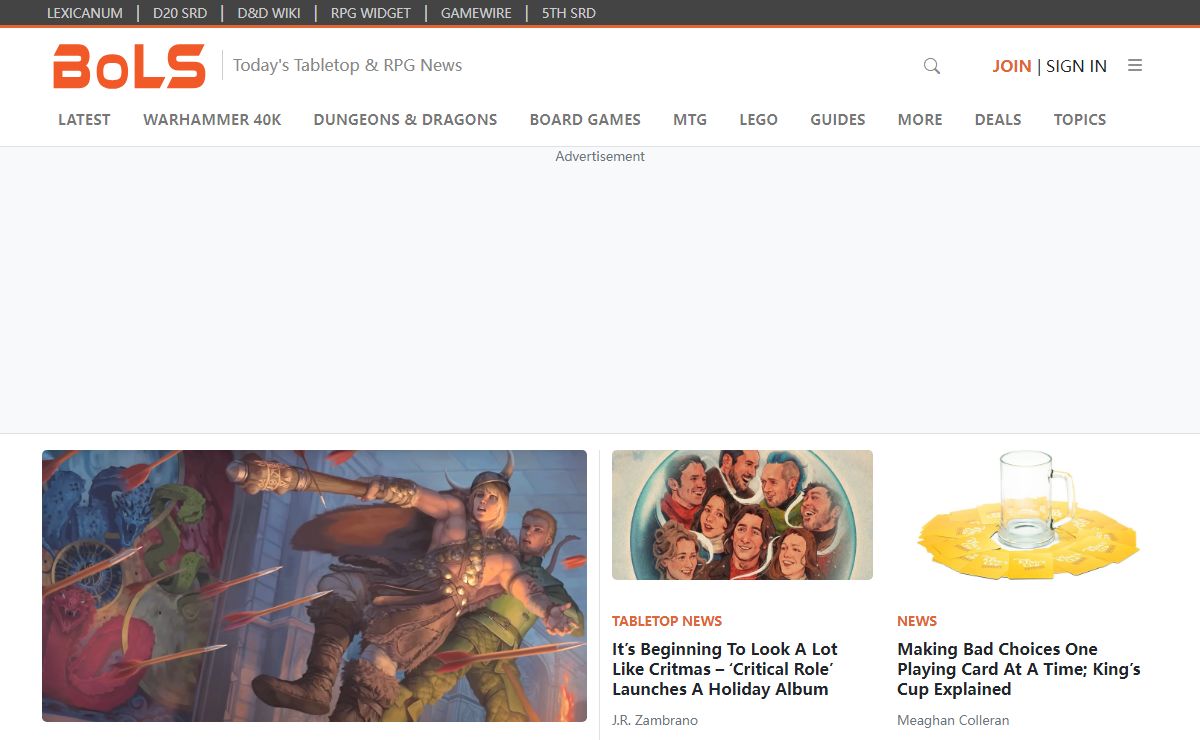Click the SIGN IN link
The height and width of the screenshot is (740, 1200).
(1076, 66)
